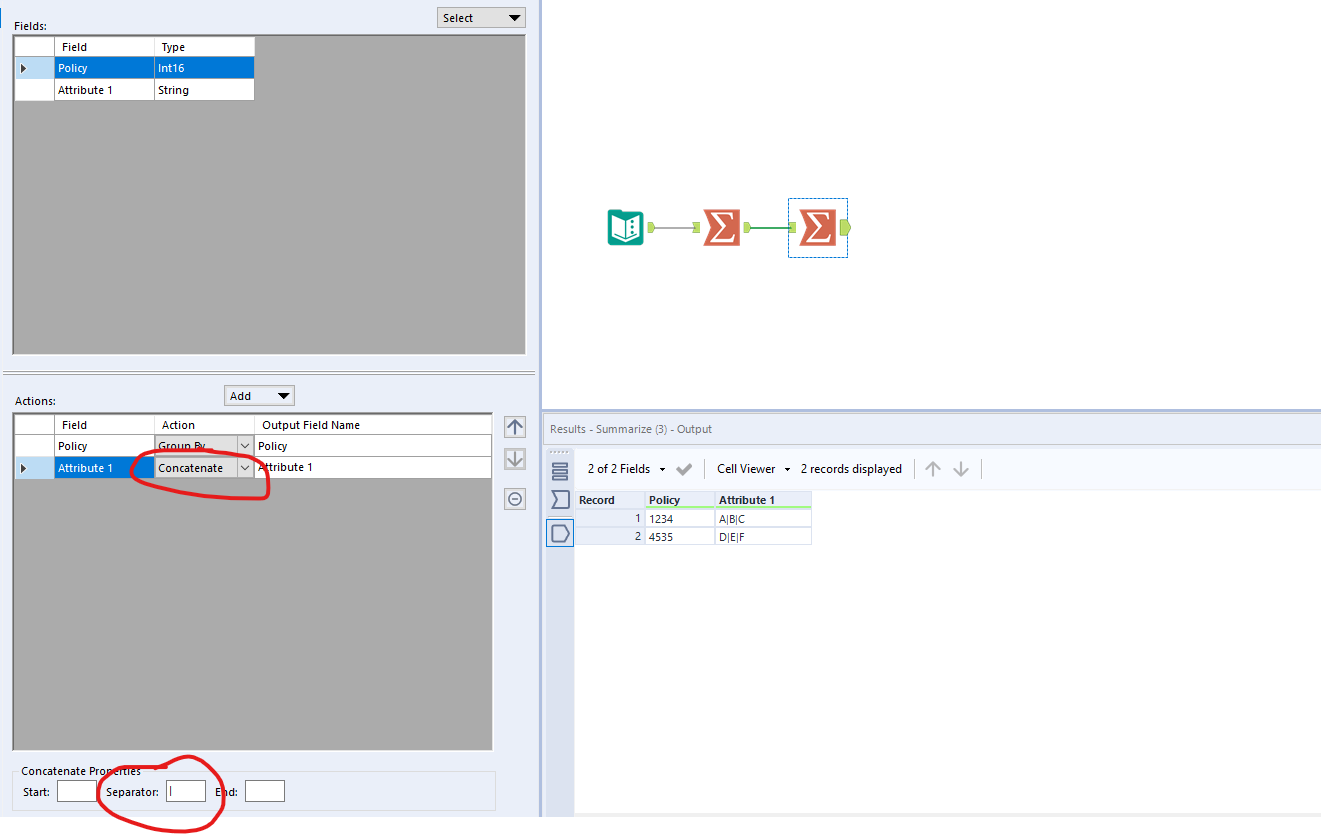Select the Summarize (3) tool on the canvas
The width and height of the screenshot is (1321, 836).
pyautogui.click(x=817, y=227)
